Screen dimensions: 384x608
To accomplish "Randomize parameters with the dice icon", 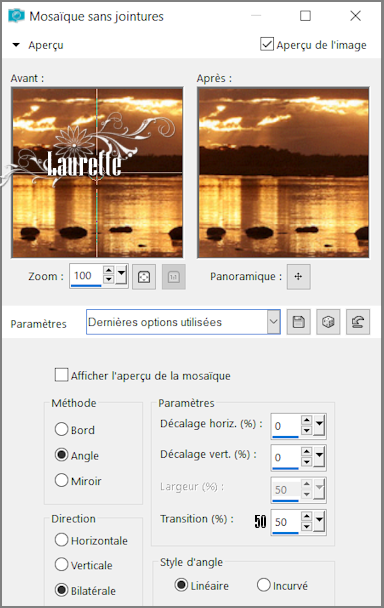I will pyautogui.click(x=328, y=322).
